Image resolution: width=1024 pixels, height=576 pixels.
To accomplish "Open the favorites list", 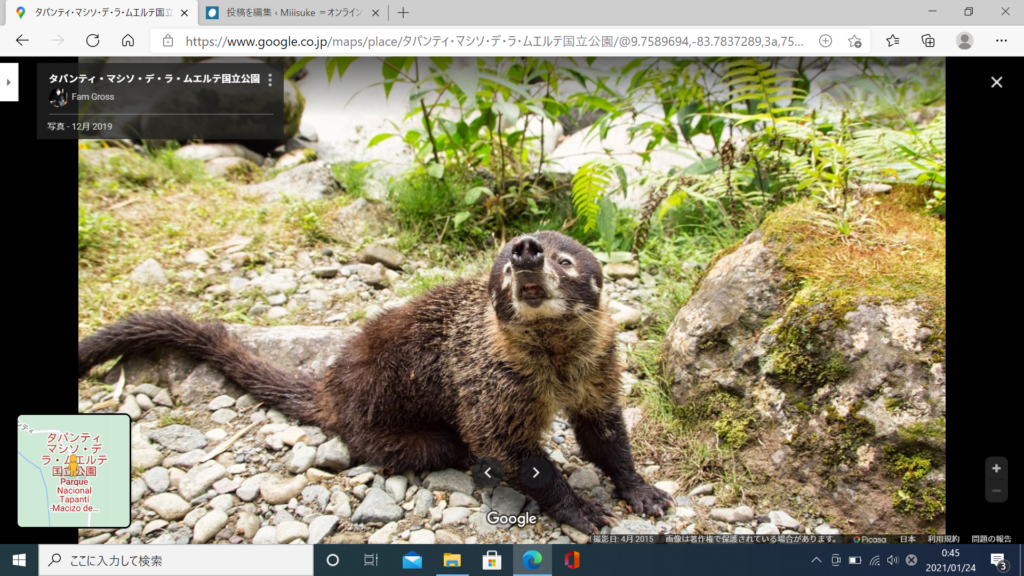I will 893,40.
